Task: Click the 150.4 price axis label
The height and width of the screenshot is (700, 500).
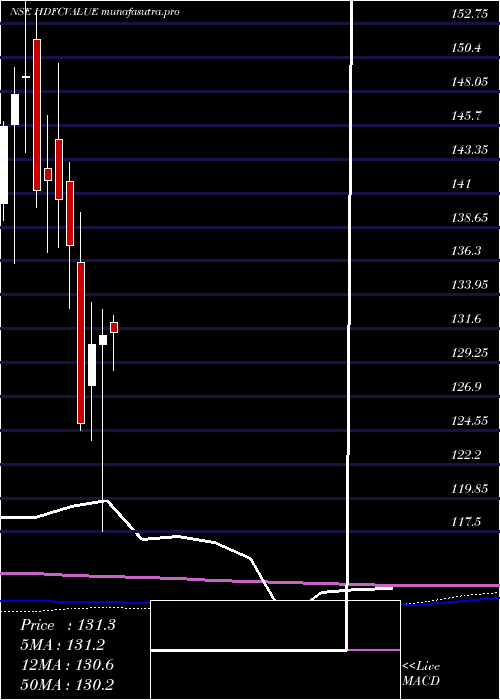Action: pos(466,48)
